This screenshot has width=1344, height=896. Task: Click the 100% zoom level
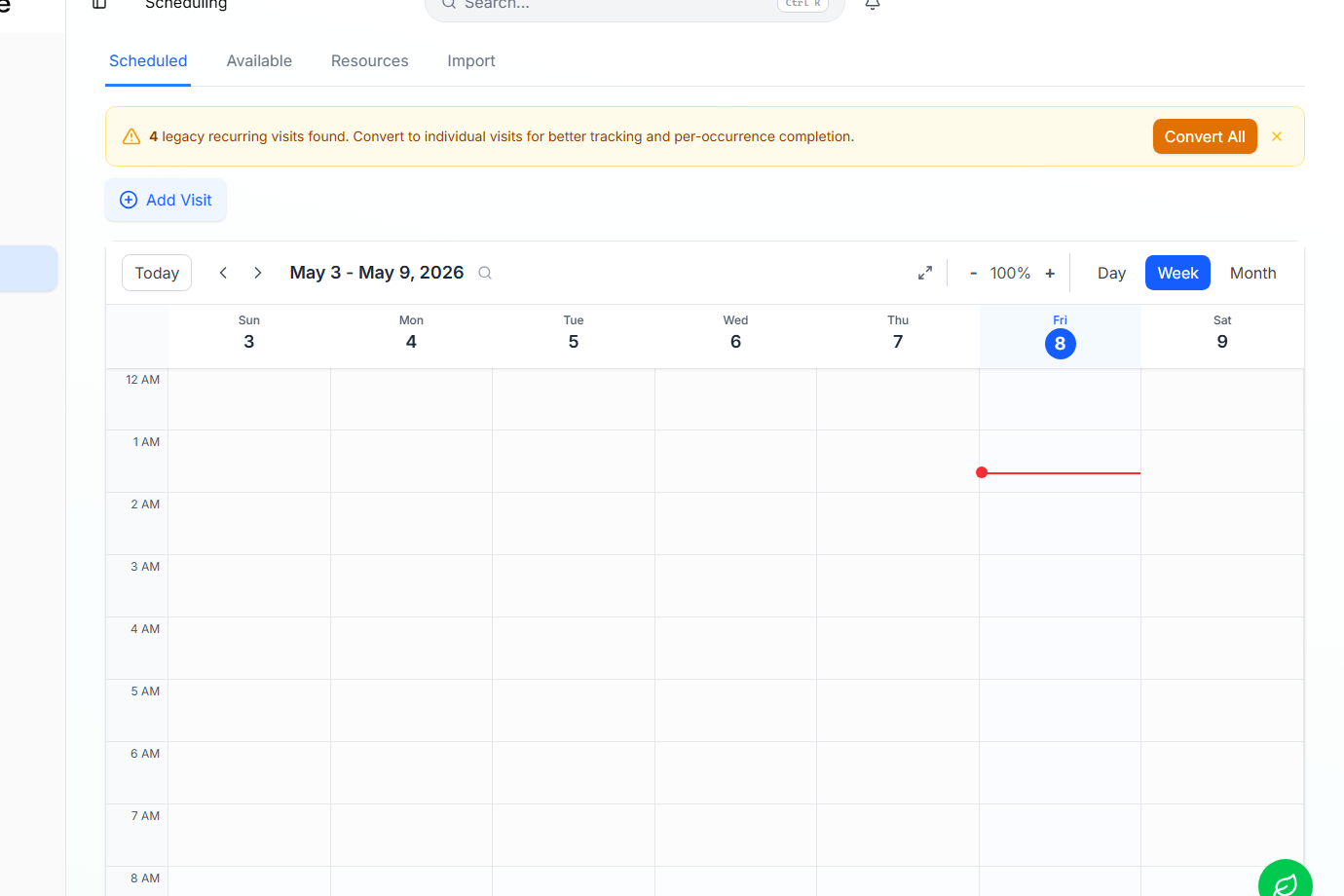pyautogui.click(x=1010, y=273)
